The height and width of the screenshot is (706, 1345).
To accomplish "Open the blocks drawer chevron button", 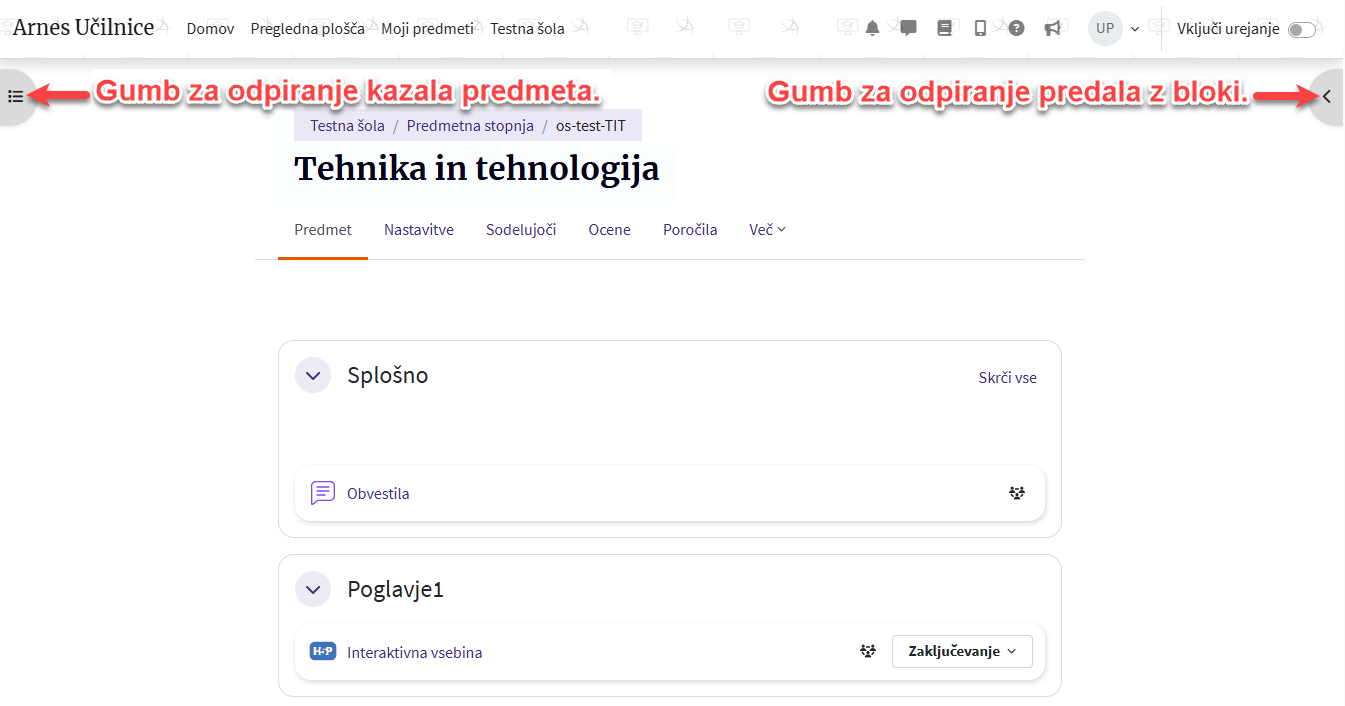I will 1327,97.
